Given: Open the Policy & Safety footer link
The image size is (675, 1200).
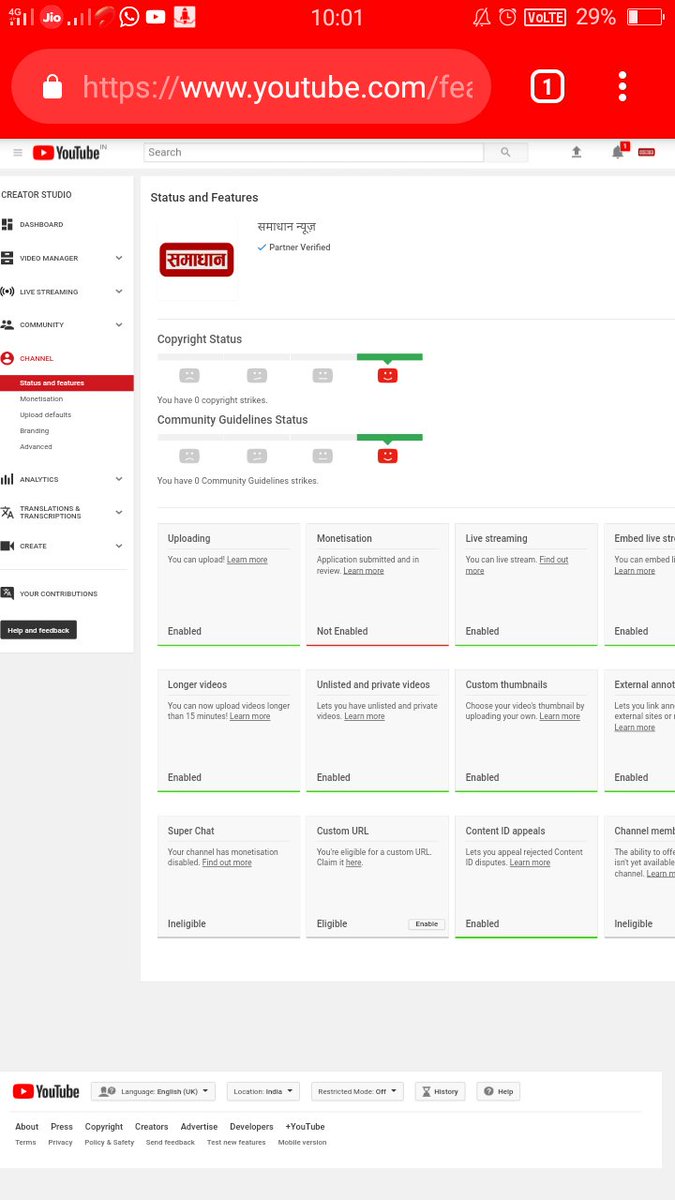Looking at the screenshot, I should (x=109, y=1142).
